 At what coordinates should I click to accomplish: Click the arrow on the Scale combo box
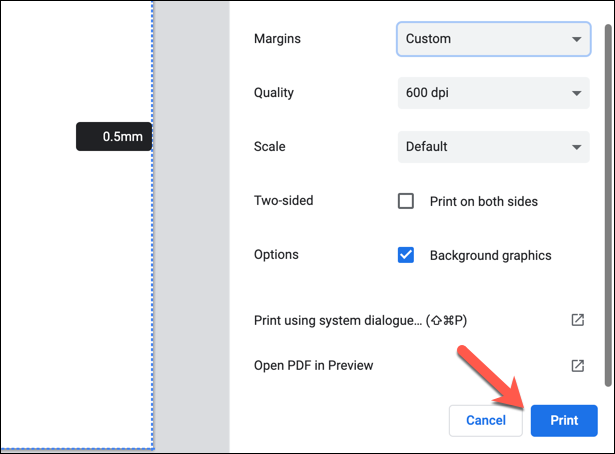[x=576, y=147]
